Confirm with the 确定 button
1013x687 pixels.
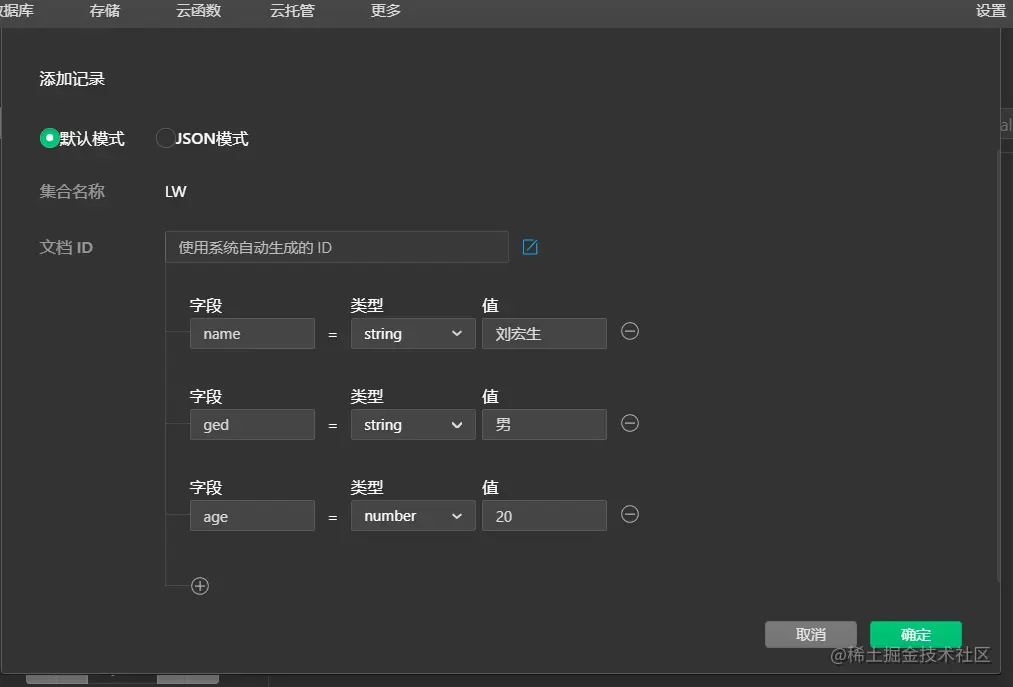[916, 635]
